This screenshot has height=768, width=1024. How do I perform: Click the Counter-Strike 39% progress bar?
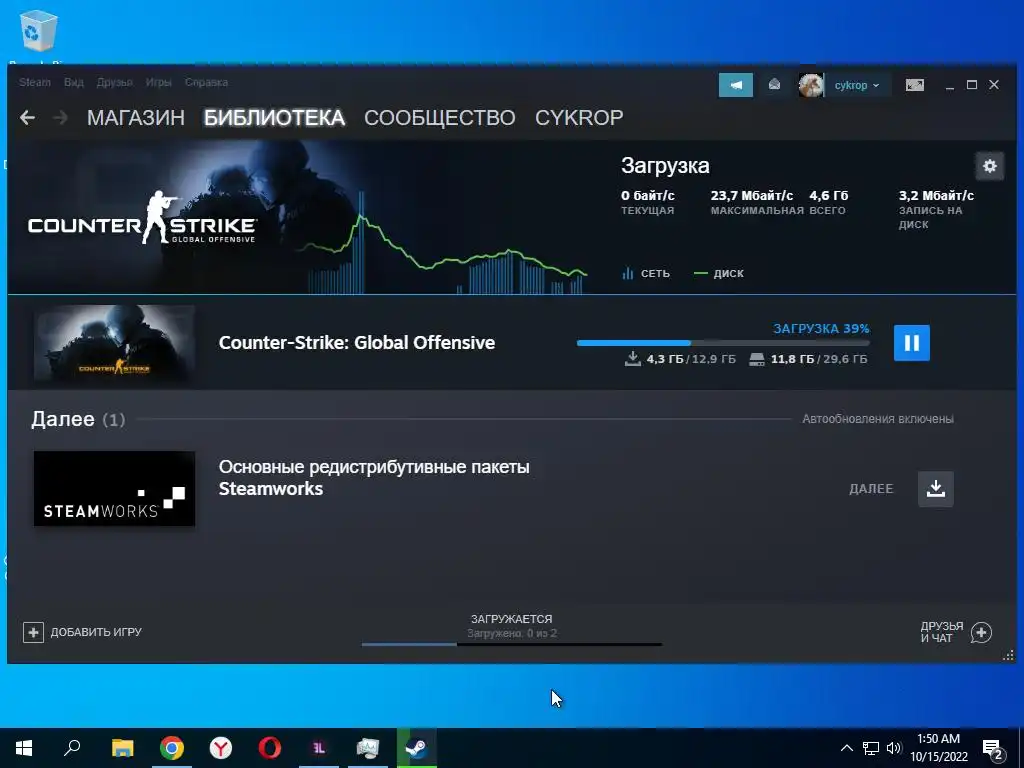click(723, 343)
